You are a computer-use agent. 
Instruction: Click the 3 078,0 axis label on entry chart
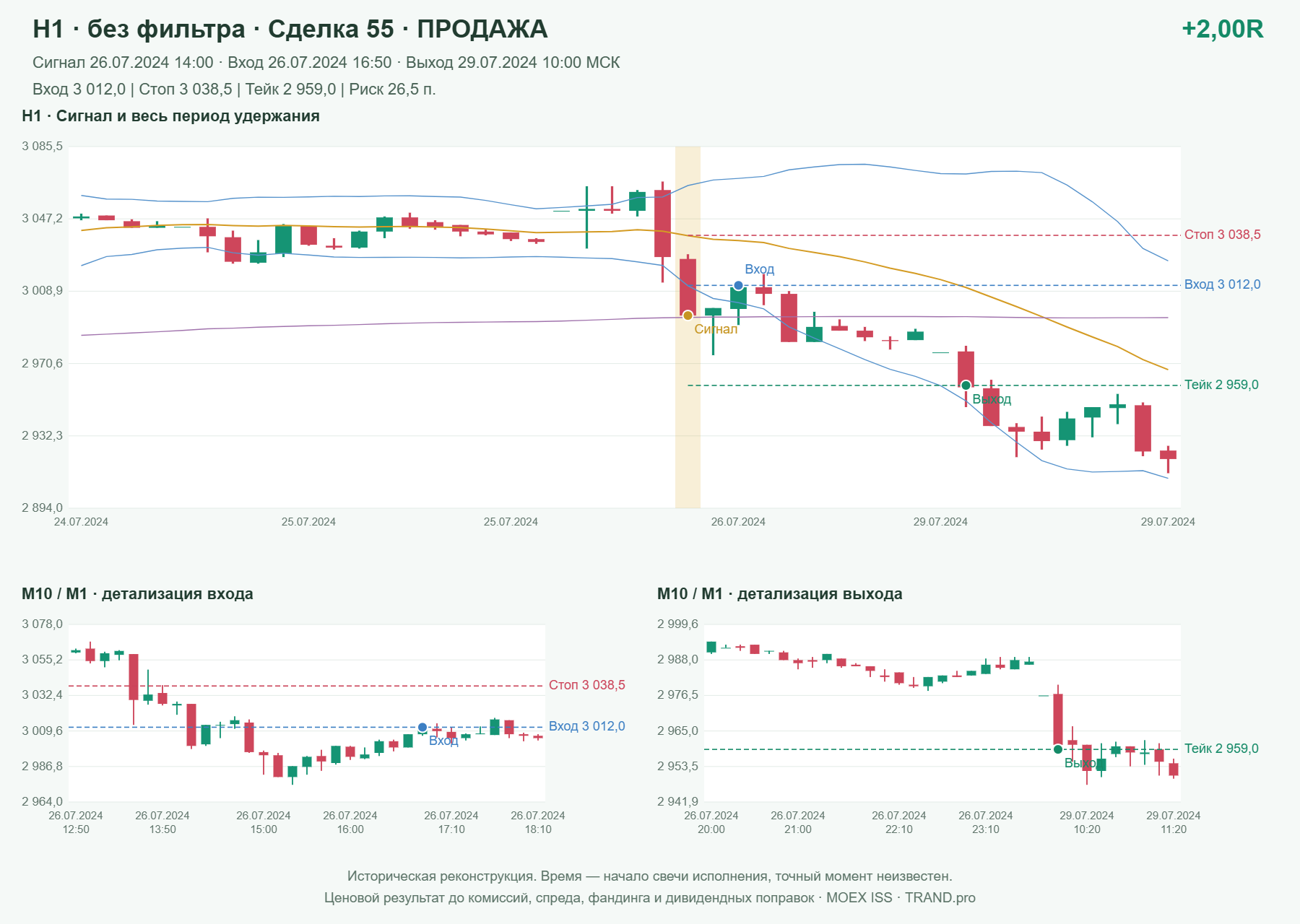[x=43, y=624]
